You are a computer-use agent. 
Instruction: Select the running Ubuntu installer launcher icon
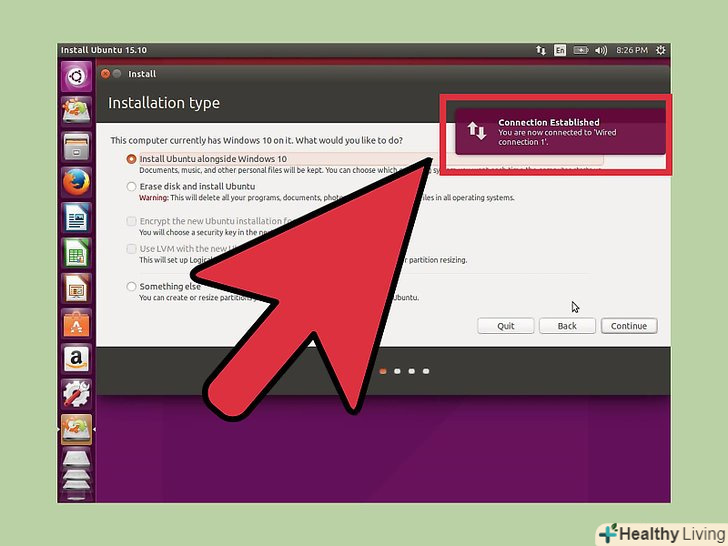77,429
